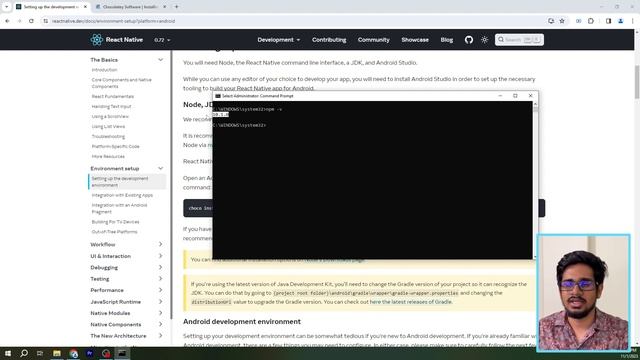Click the documentation Search field

point(519,40)
